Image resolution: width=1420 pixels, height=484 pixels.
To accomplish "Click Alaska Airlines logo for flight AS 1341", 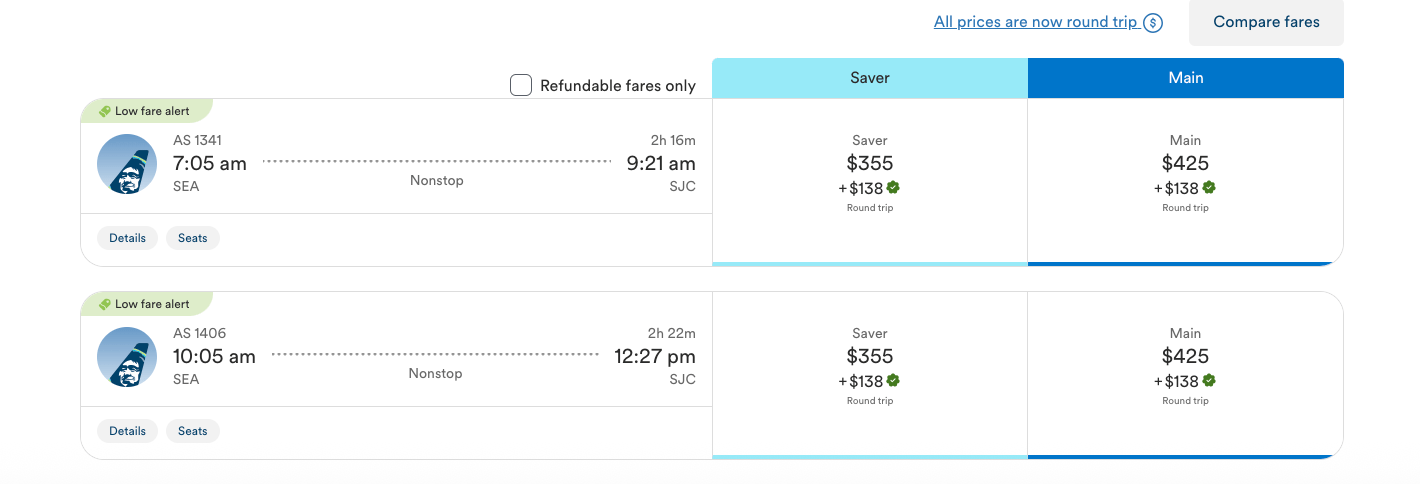I will click(x=127, y=164).
